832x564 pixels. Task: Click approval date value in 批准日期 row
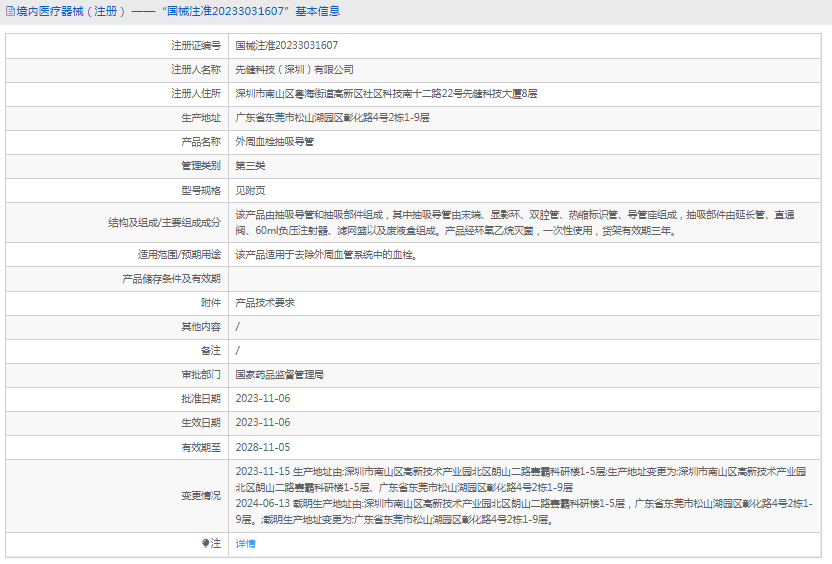pyautogui.click(x=263, y=398)
